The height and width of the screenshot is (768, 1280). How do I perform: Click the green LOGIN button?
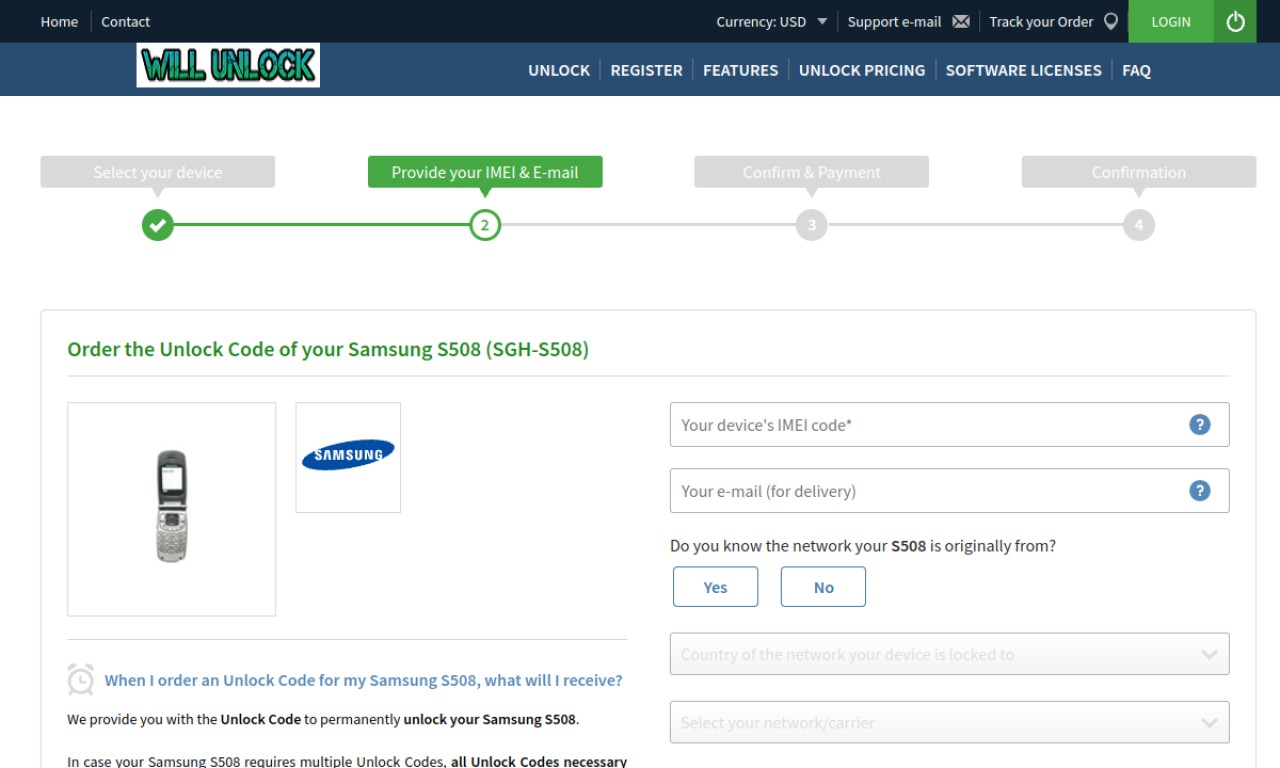1171,21
